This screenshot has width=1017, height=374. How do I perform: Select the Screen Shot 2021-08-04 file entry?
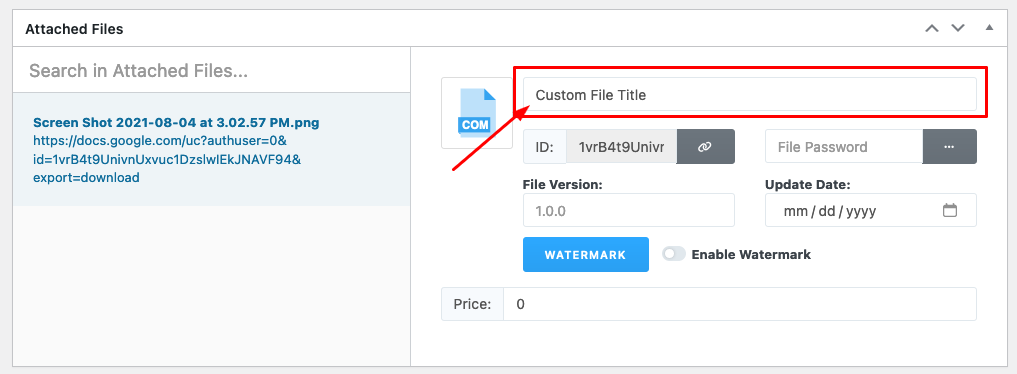(176, 123)
